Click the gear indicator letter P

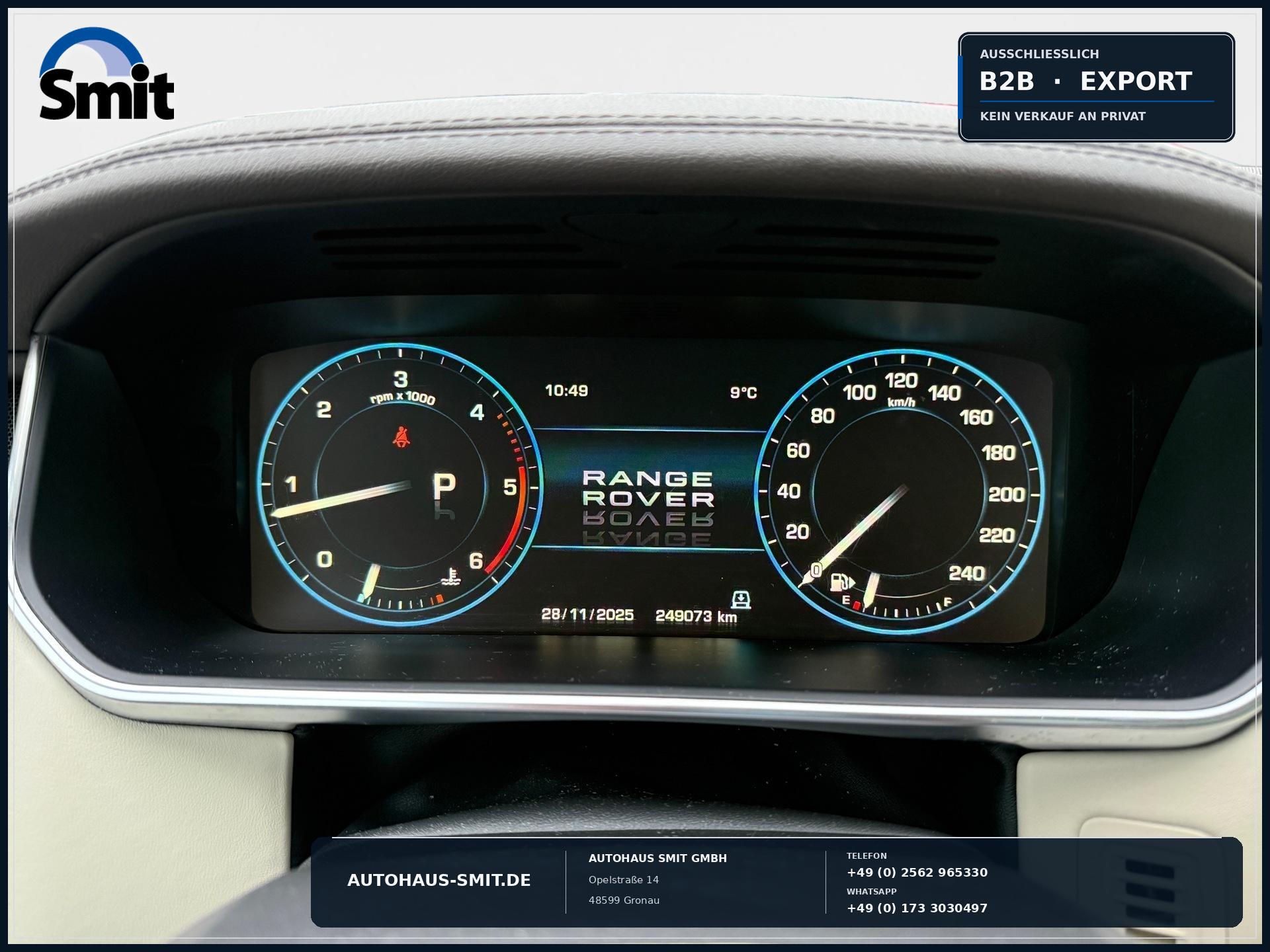pos(444,486)
